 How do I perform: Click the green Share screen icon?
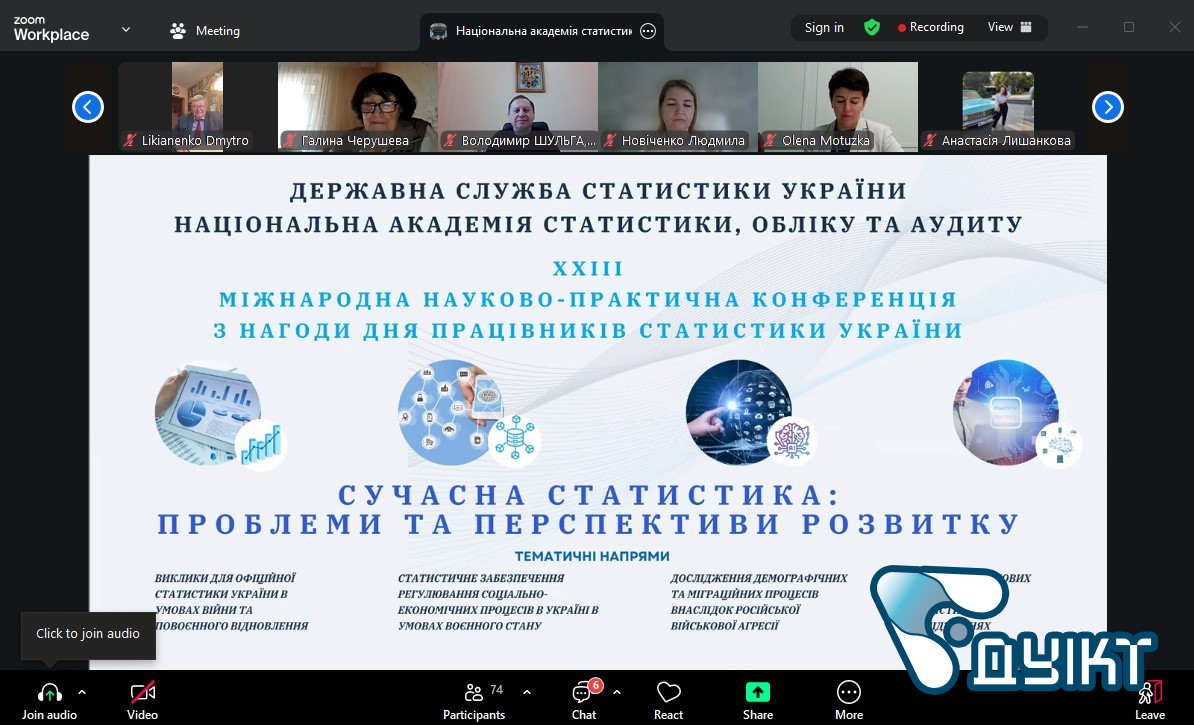click(x=758, y=693)
